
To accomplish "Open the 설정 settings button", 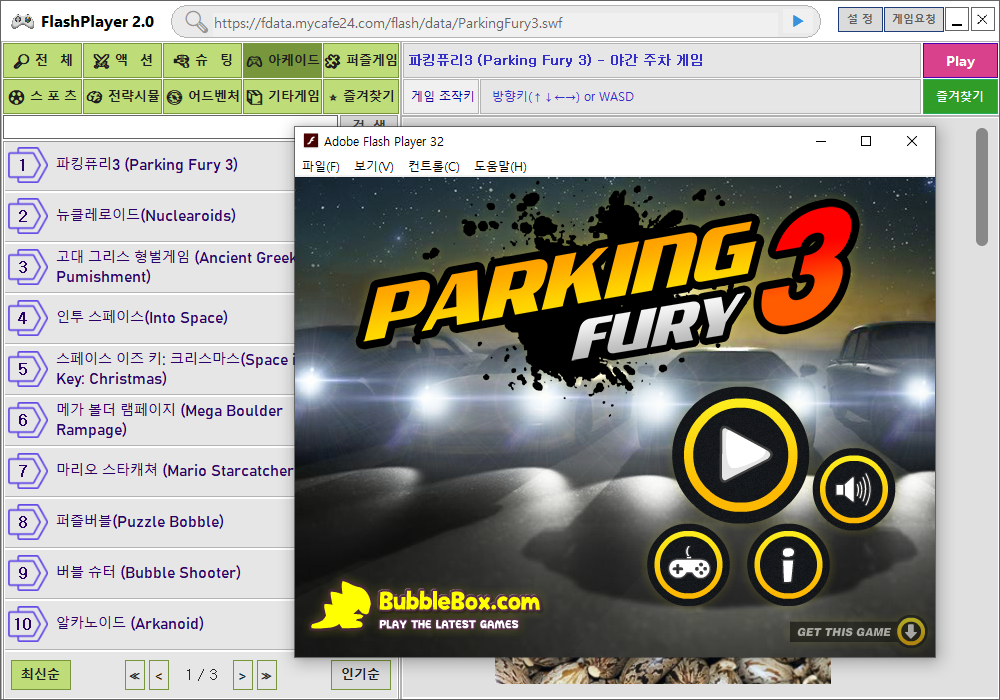I will [860, 19].
